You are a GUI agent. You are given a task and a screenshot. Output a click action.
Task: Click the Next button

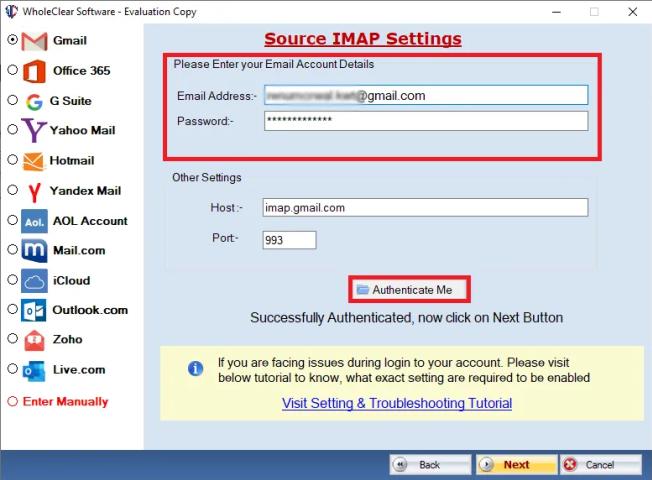click(516, 465)
